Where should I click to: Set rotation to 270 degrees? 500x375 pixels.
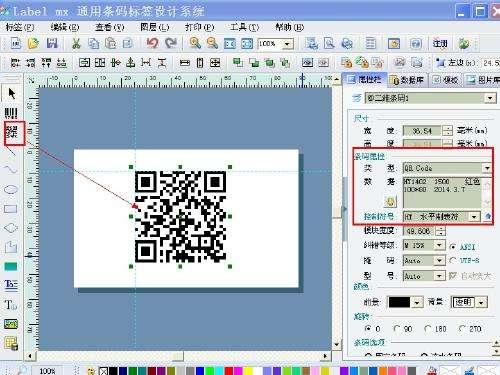[x=462, y=329]
